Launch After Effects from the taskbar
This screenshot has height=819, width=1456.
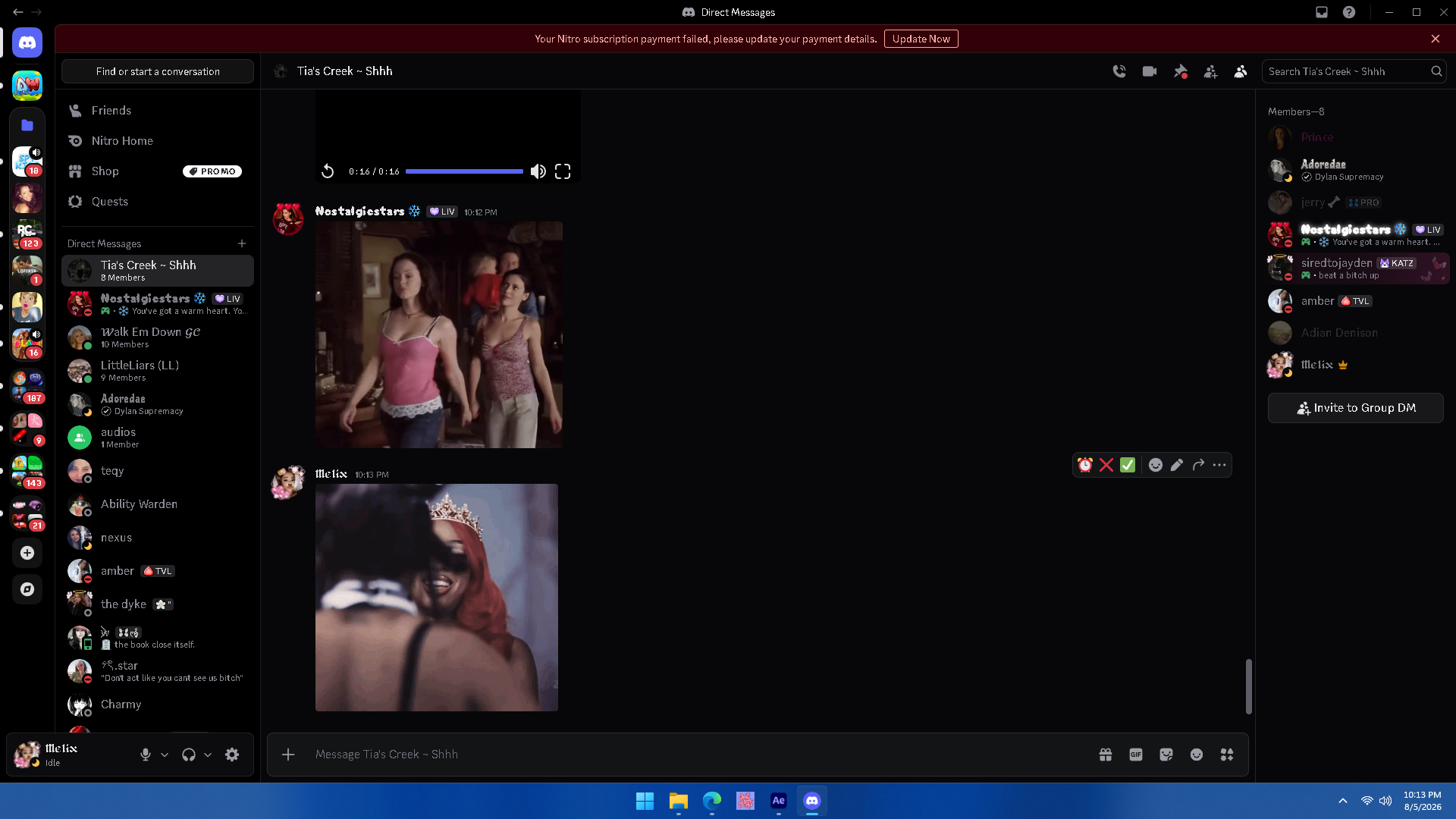779,801
